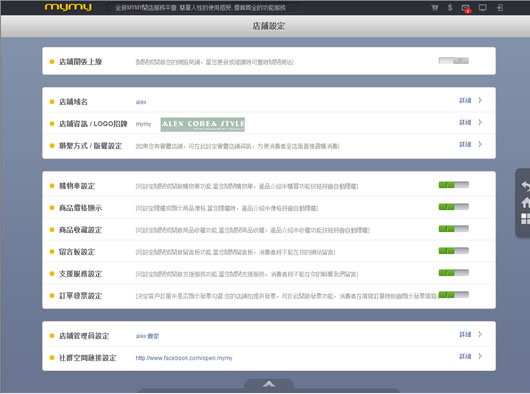
Task: Click the facebook.com/open.mymy URL link
Action: (x=184, y=358)
